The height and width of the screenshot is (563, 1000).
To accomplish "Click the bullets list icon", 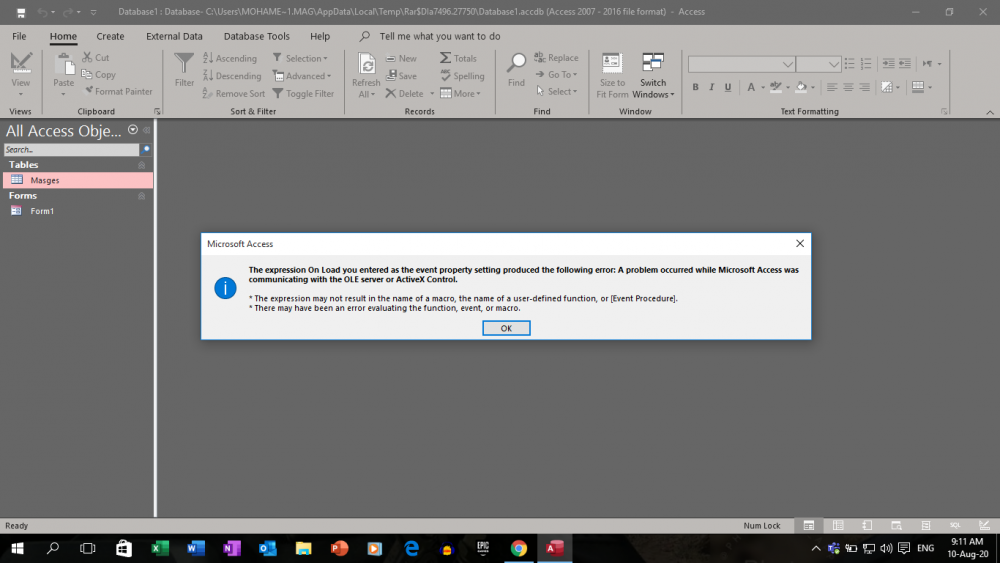I will [849, 63].
